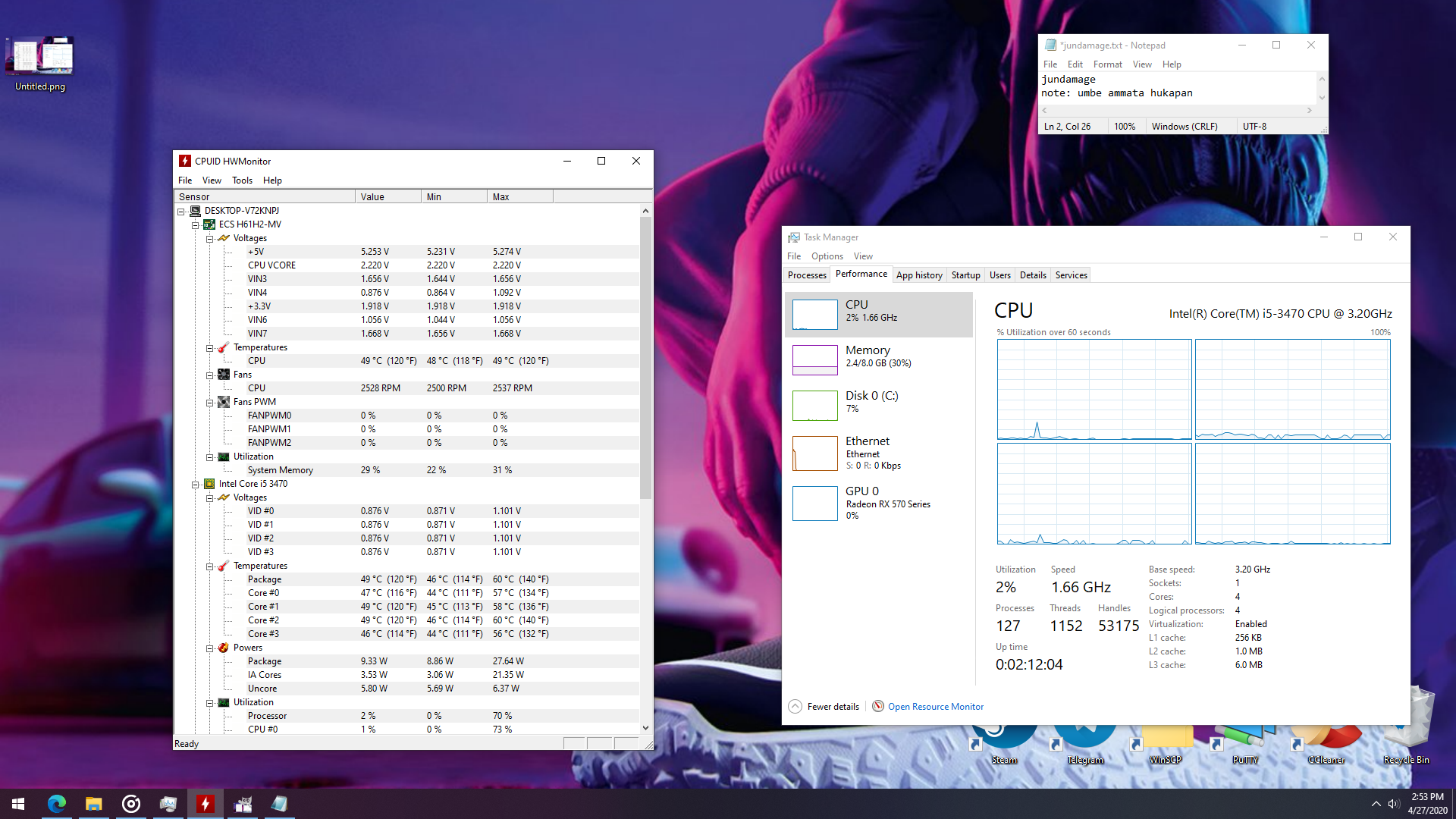Switch to the Processes tab in Task Manager
The height and width of the screenshot is (819, 1456).
click(807, 275)
